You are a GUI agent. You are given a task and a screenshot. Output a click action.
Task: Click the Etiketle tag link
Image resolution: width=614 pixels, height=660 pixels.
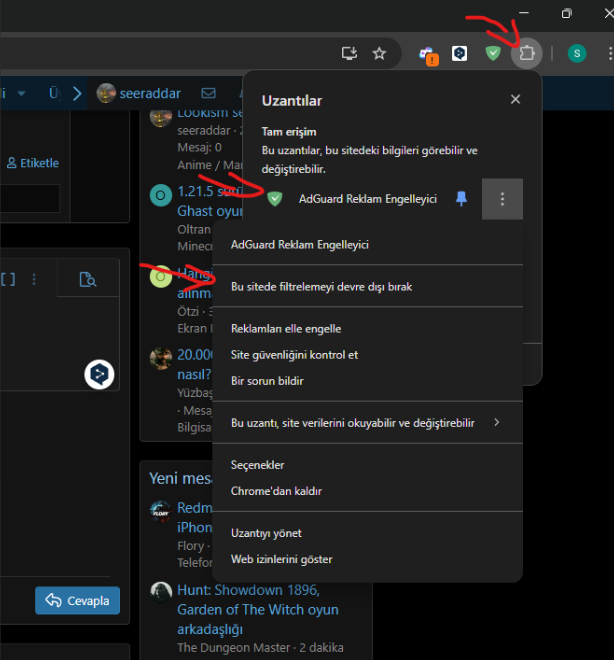33,163
